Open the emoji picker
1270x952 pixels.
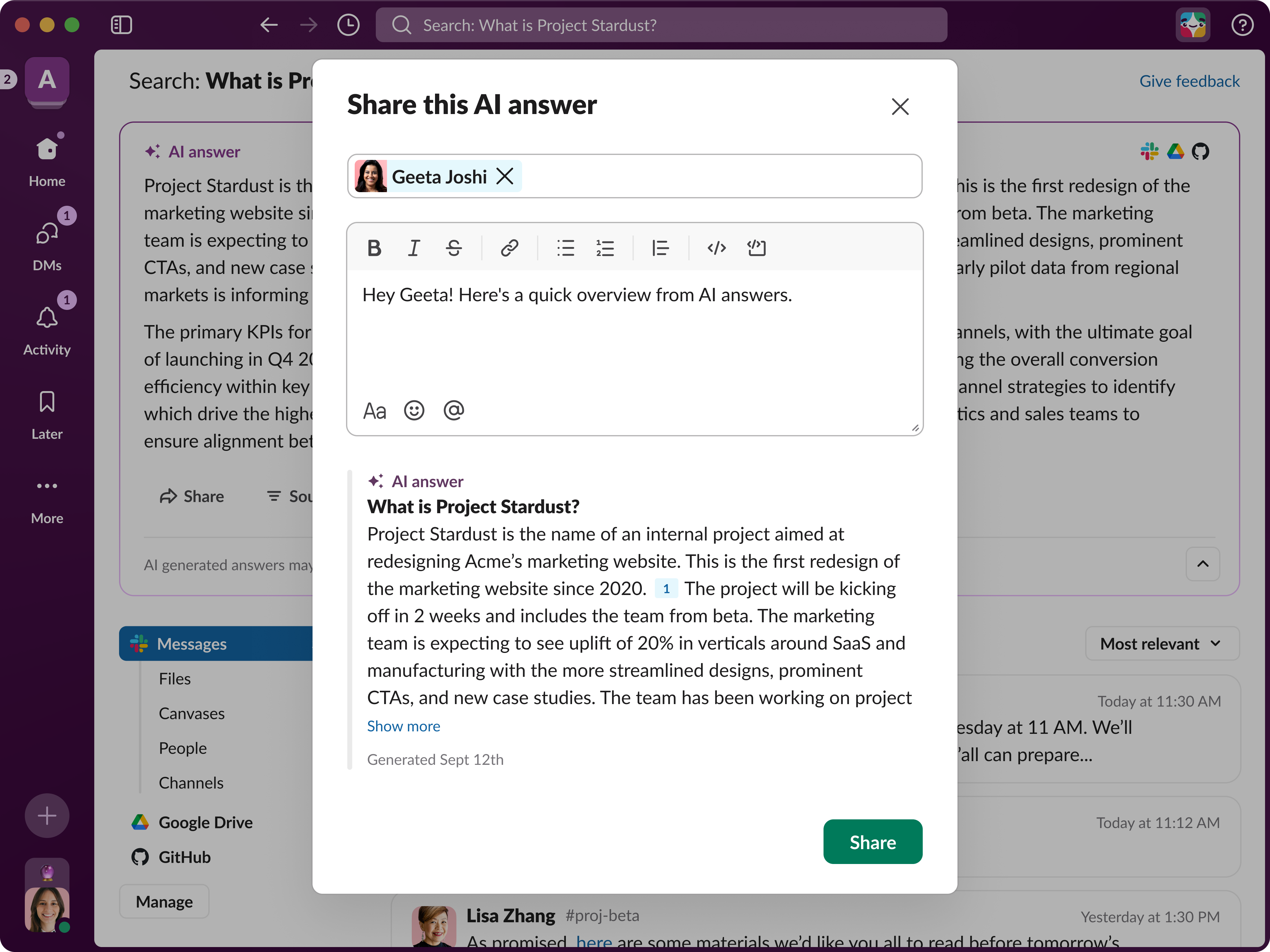tap(413, 411)
